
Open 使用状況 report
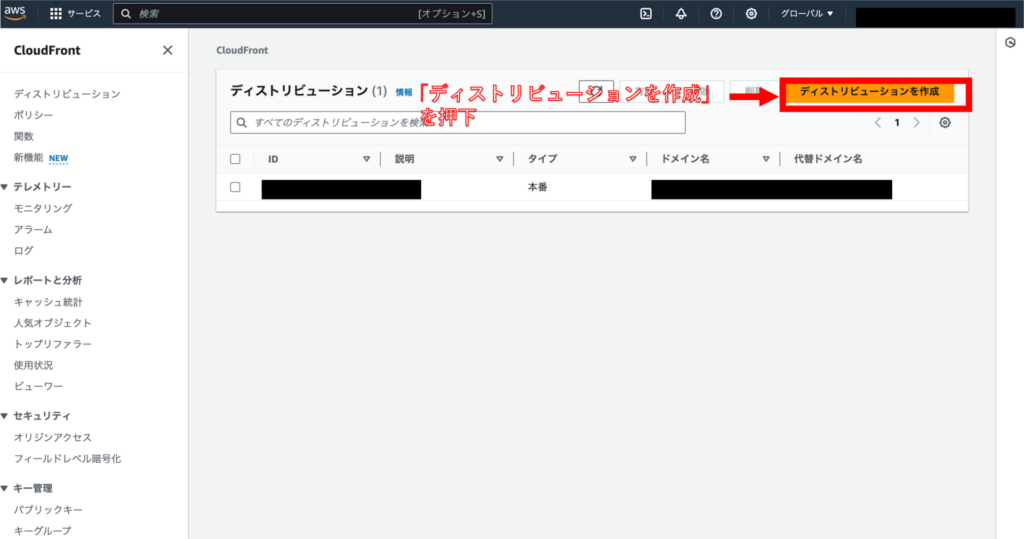[x=33, y=365]
